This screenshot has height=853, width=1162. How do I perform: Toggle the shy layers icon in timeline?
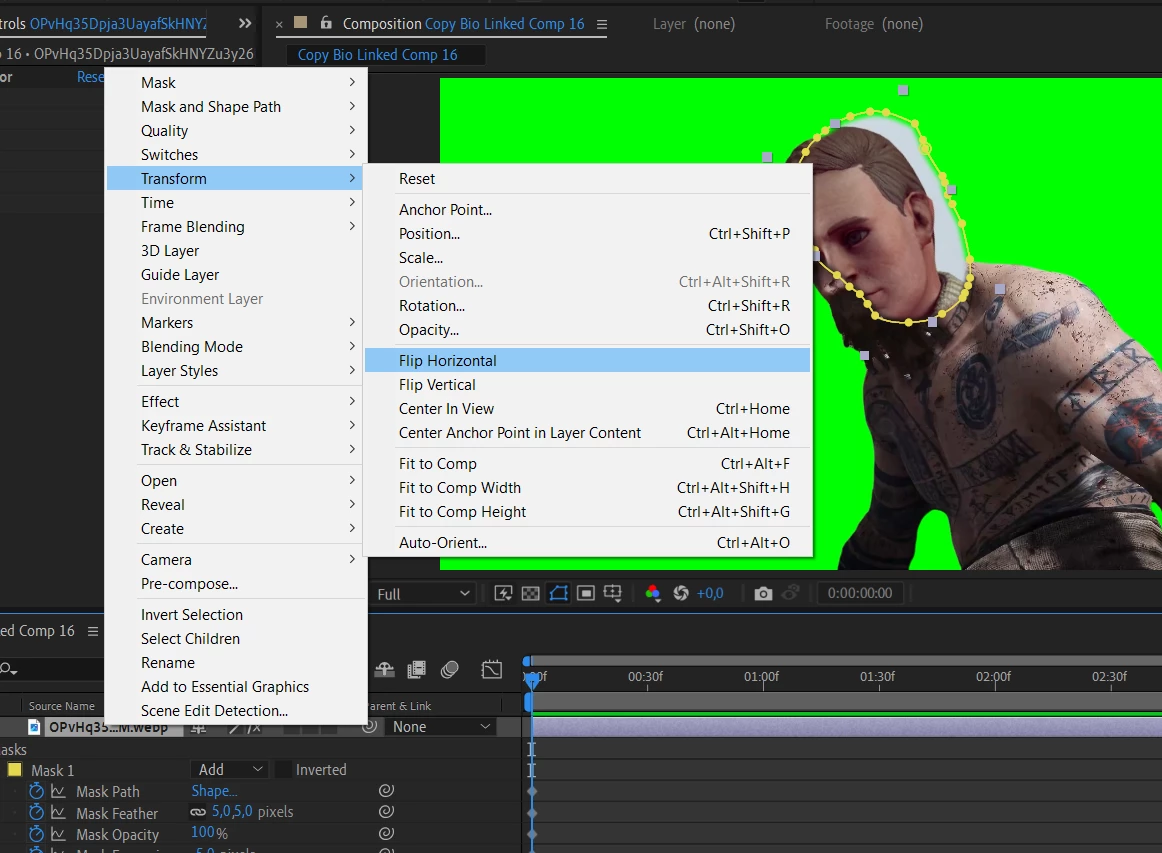tap(384, 670)
